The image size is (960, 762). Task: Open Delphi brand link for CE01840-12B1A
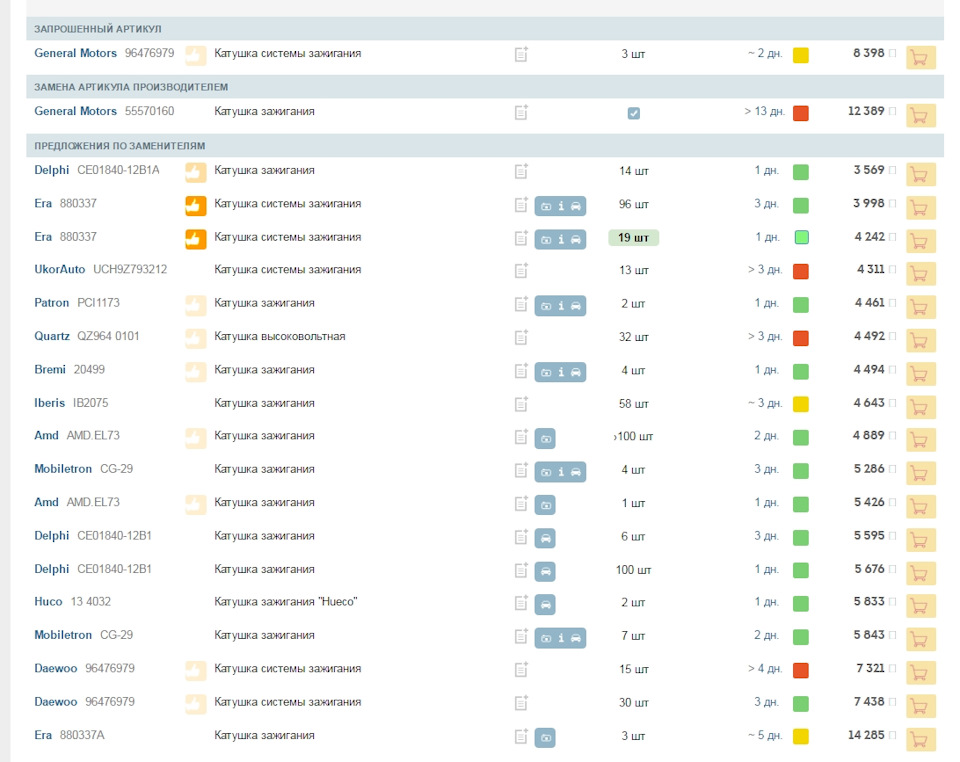pyautogui.click(x=51, y=170)
